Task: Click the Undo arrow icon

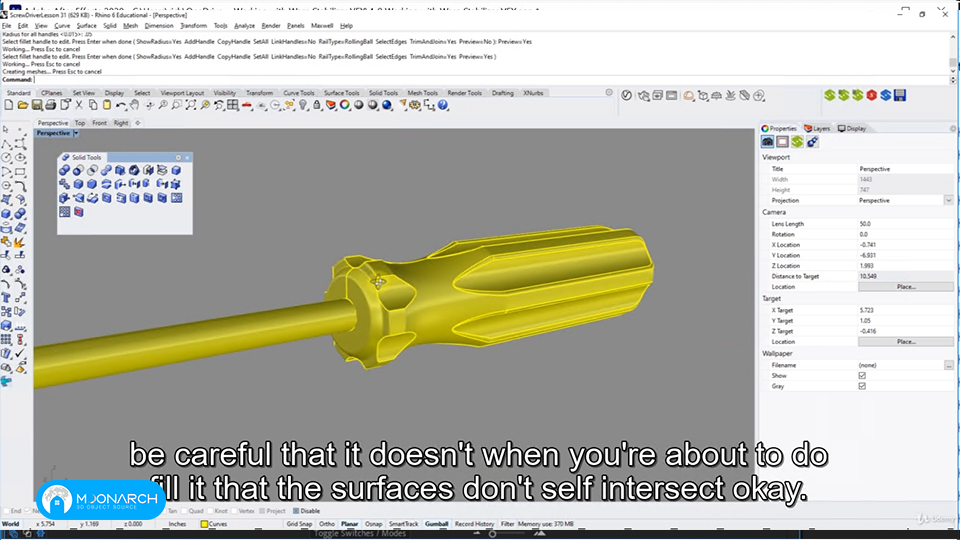Action: click(x=121, y=105)
